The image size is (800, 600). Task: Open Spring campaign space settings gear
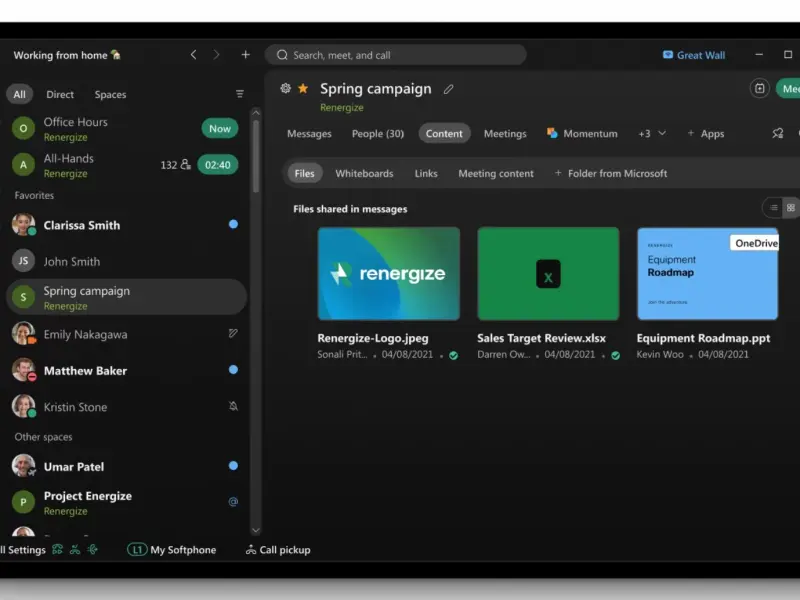click(x=286, y=88)
